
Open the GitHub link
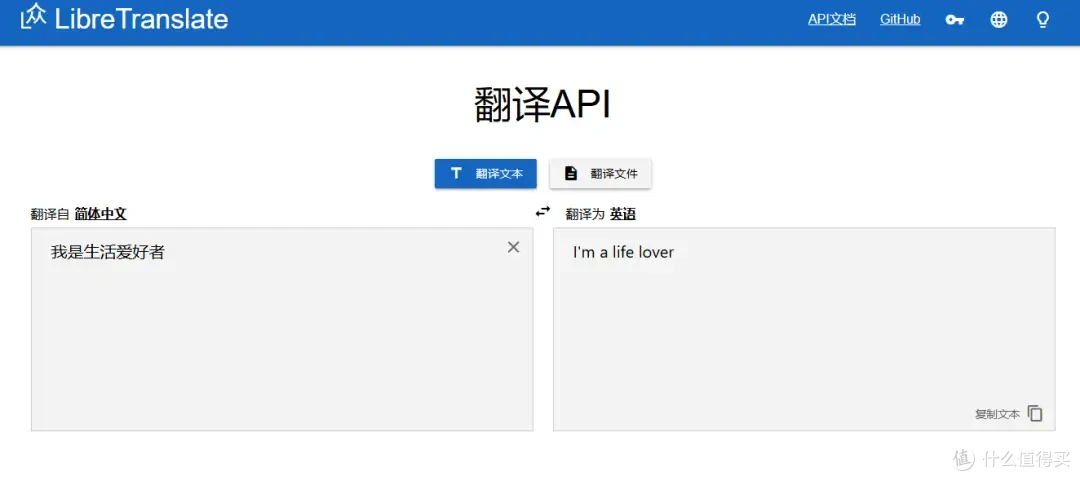click(x=900, y=19)
